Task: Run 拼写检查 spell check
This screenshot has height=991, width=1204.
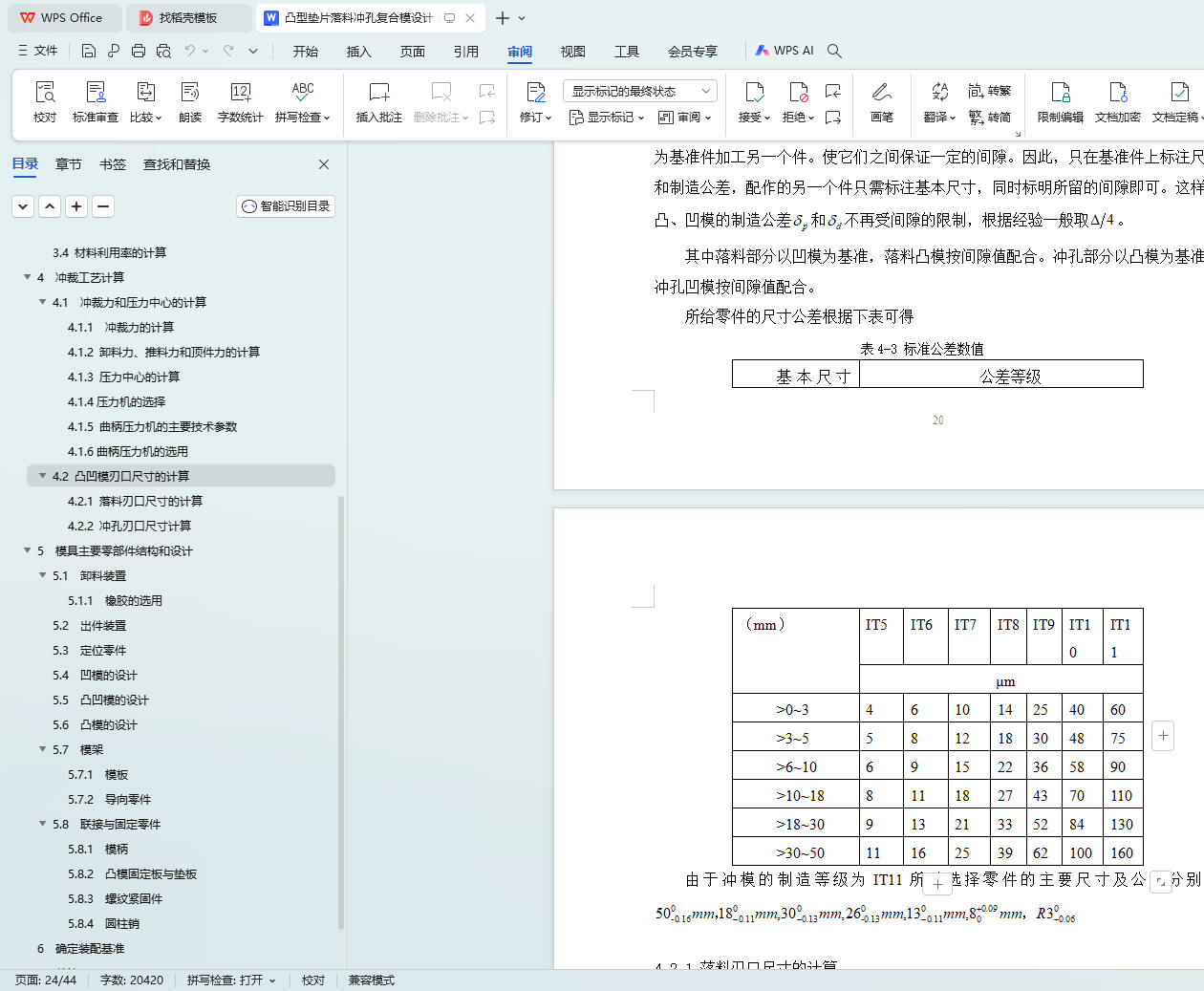Action: [303, 102]
